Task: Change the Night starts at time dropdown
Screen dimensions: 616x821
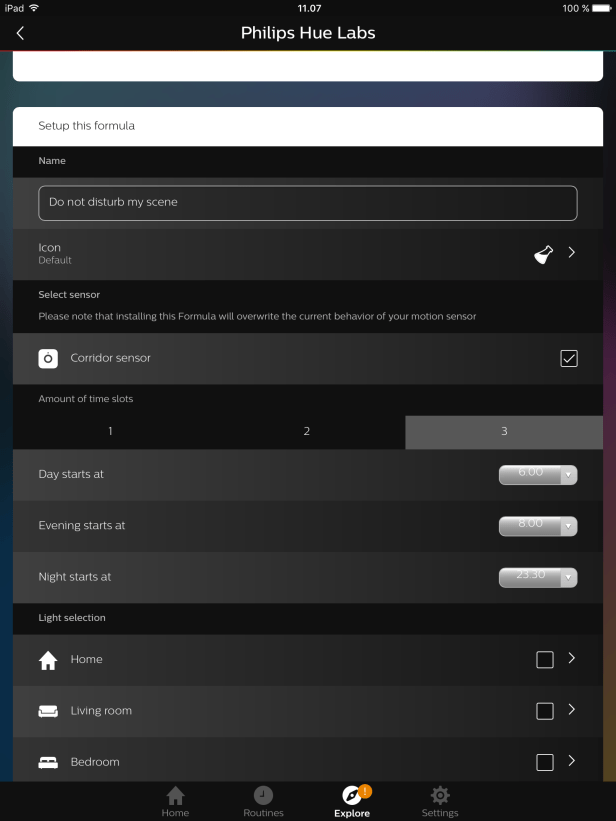Action: (x=537, y=577)
